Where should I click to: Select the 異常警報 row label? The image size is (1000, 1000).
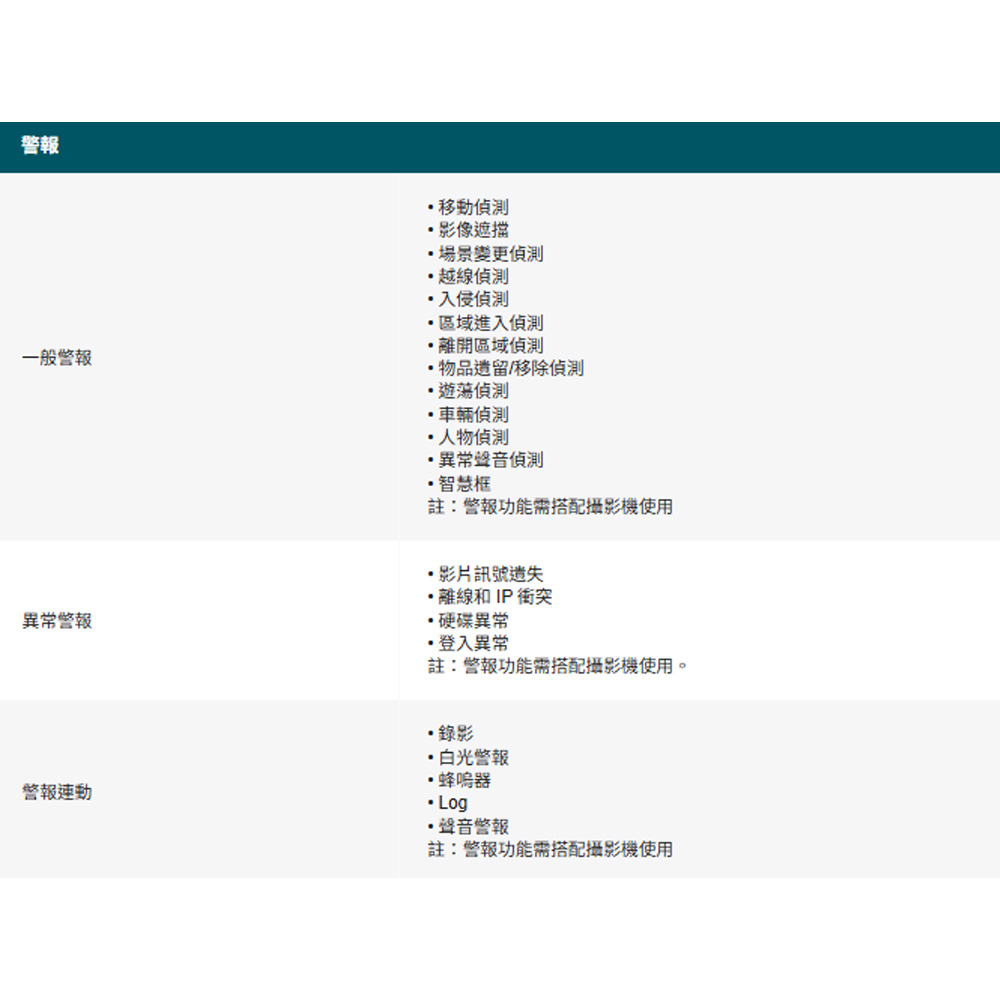pos(57,621)
